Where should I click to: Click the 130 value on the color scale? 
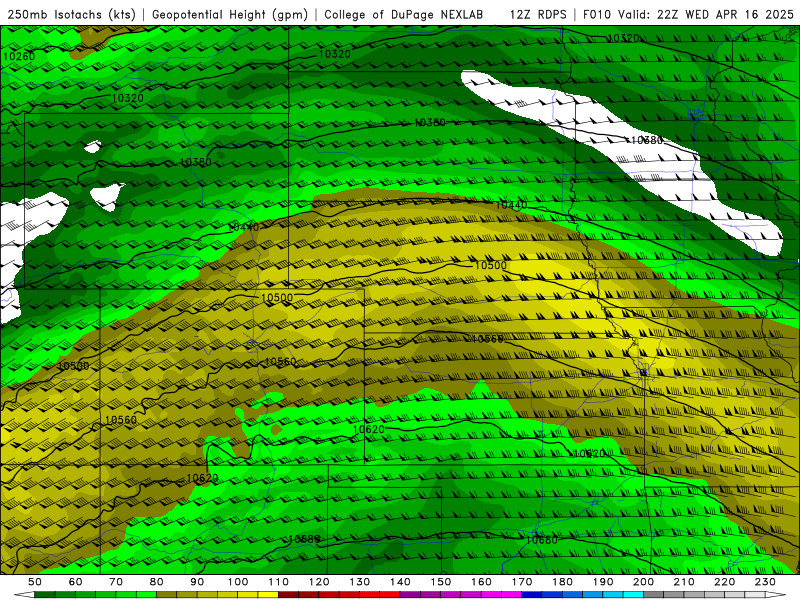(360, 582)
